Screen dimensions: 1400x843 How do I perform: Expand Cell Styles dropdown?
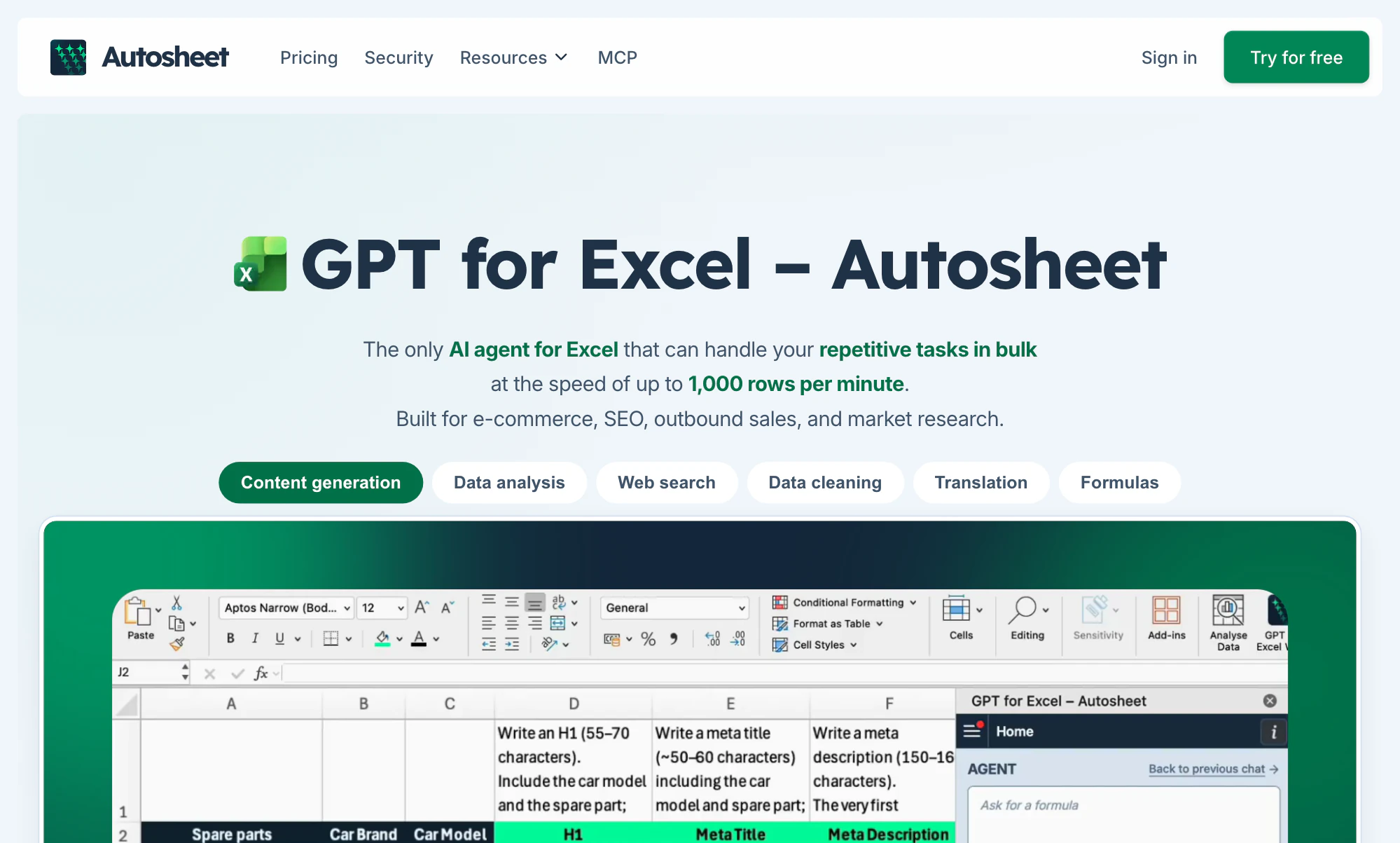[x=815, y=645]
